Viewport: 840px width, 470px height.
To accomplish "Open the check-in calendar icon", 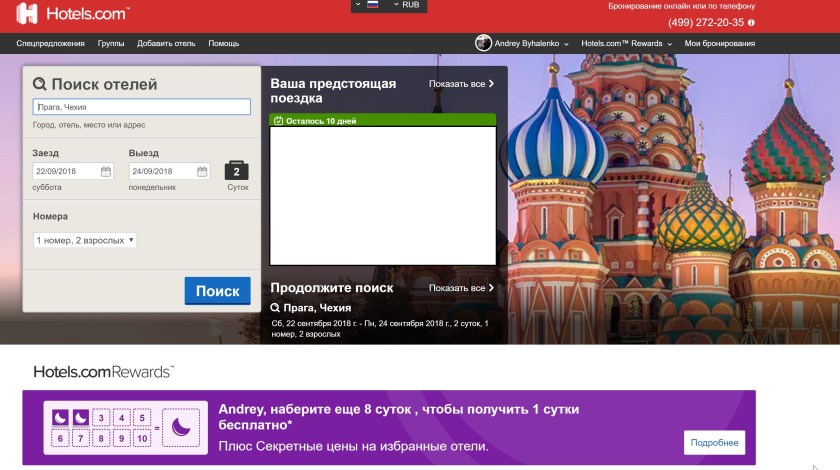I will tap(106, 171).
